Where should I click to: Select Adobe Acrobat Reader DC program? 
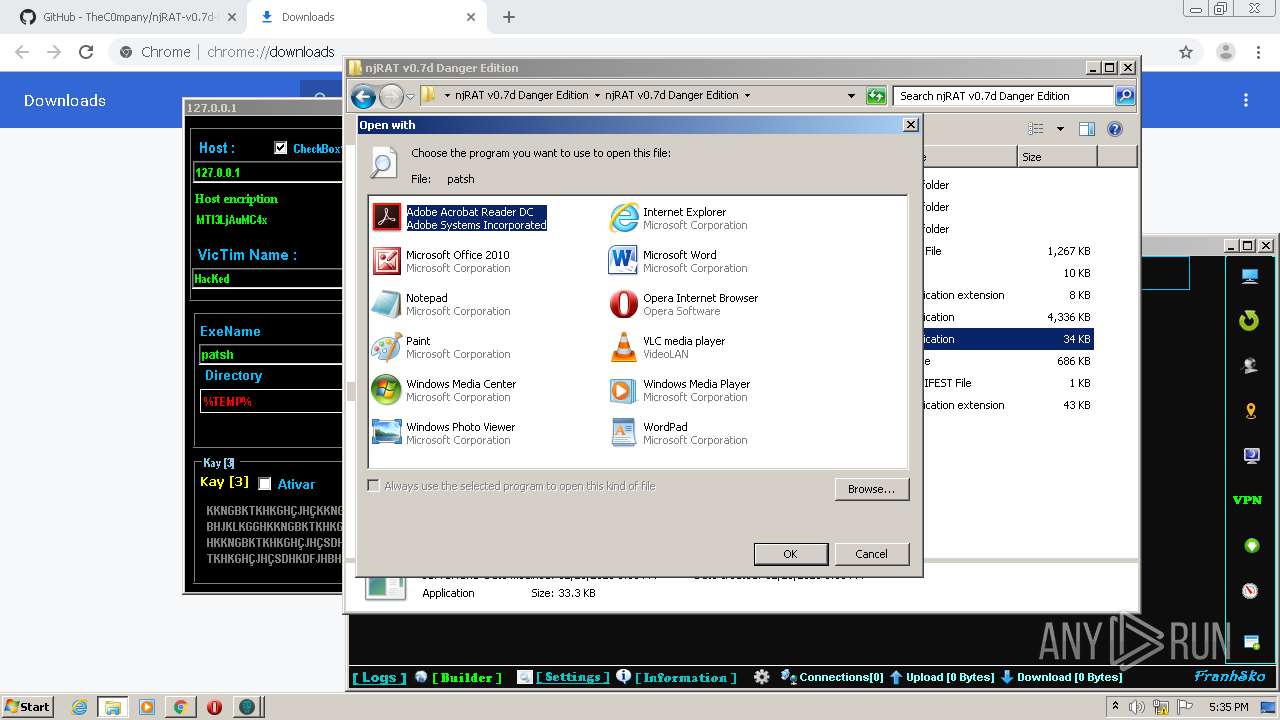460,218
